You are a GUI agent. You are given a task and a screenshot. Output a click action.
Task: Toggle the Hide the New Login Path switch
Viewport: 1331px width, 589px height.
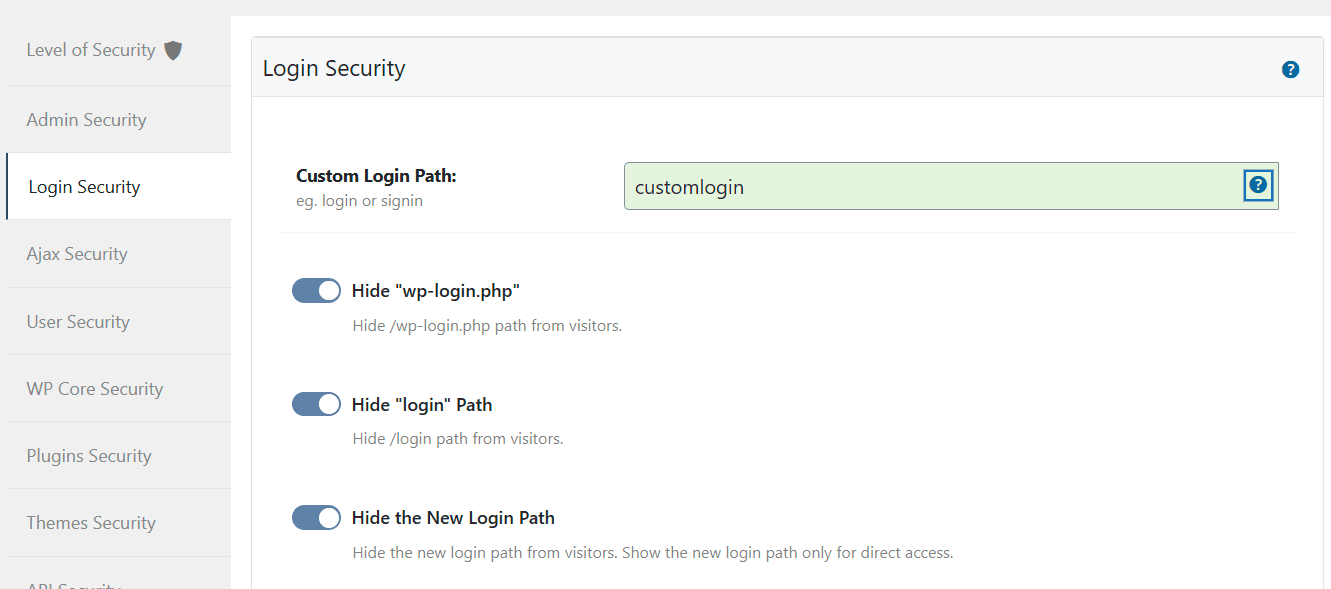pyautogui.click(x=316, y=517)
